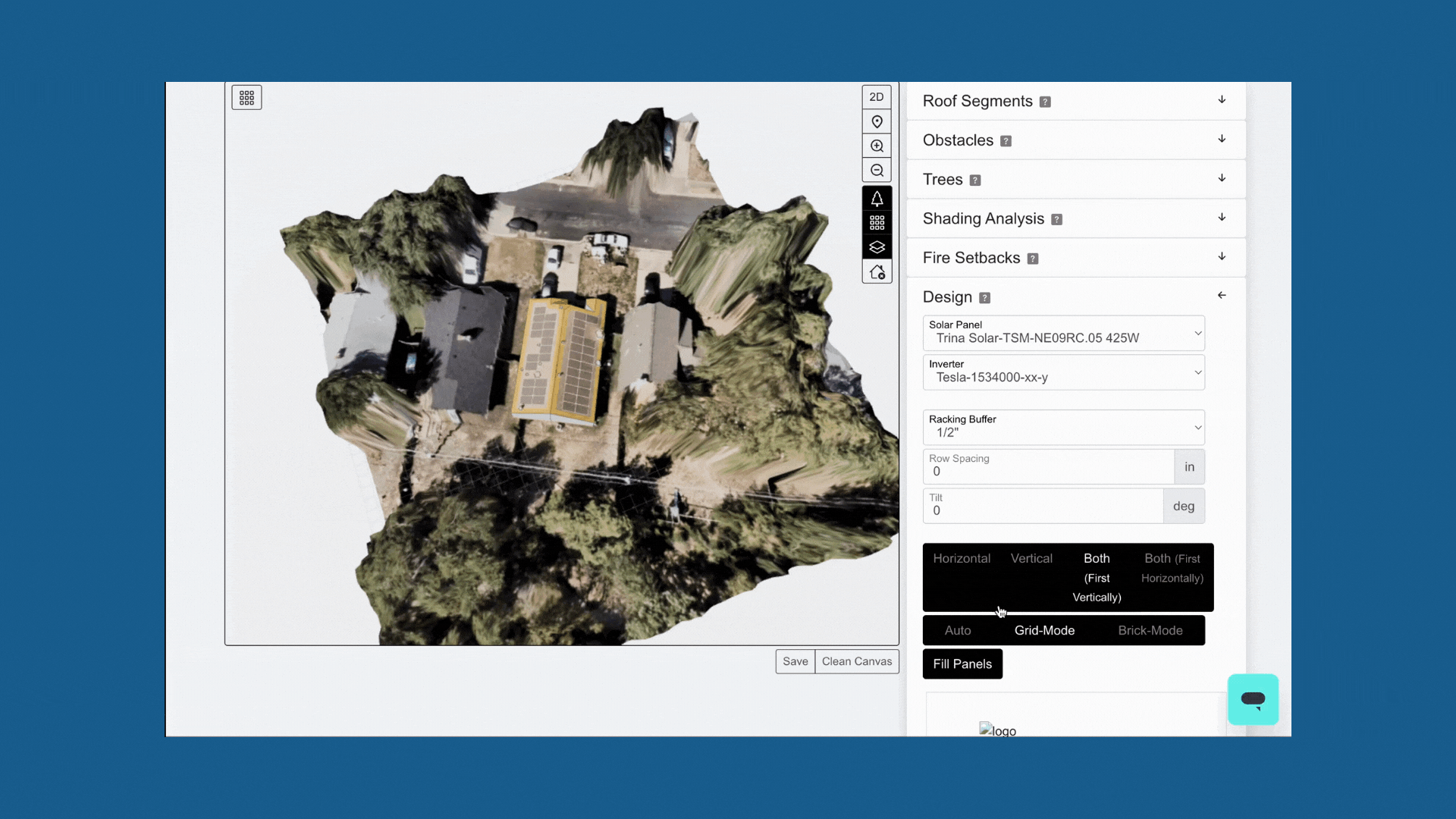Open the Solar Panel dropdown
Viewport: 1456px width, 819px height.
point(1063,333)
